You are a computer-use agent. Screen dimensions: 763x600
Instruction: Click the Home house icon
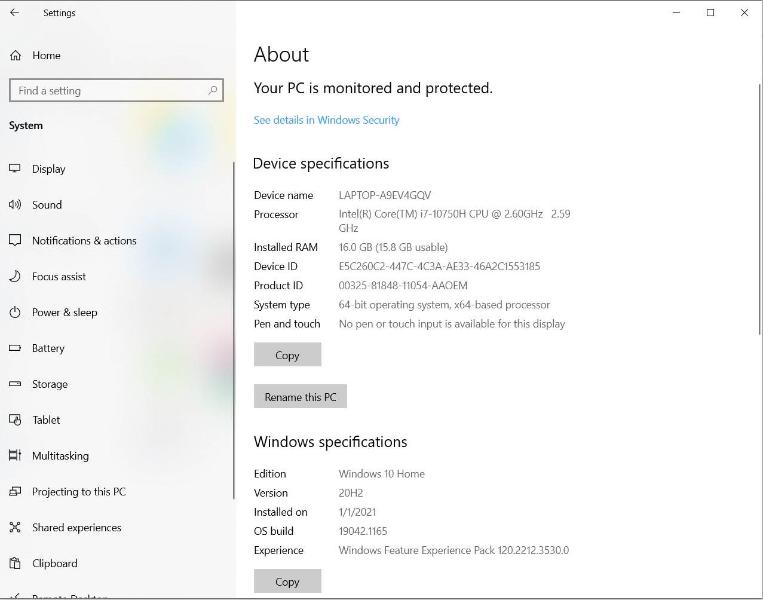point(16,55)
